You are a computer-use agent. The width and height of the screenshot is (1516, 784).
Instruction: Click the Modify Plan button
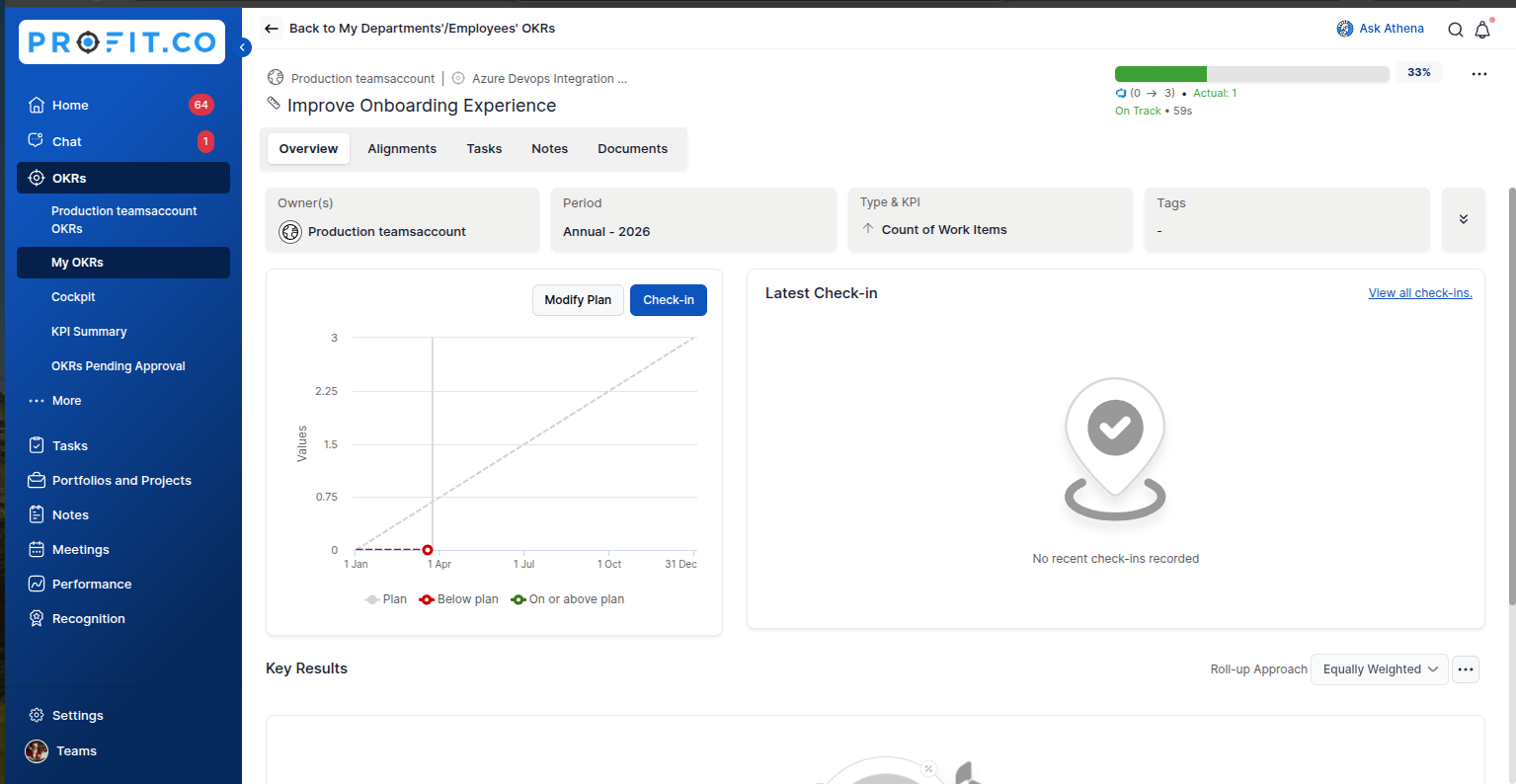tap(578, 300)
